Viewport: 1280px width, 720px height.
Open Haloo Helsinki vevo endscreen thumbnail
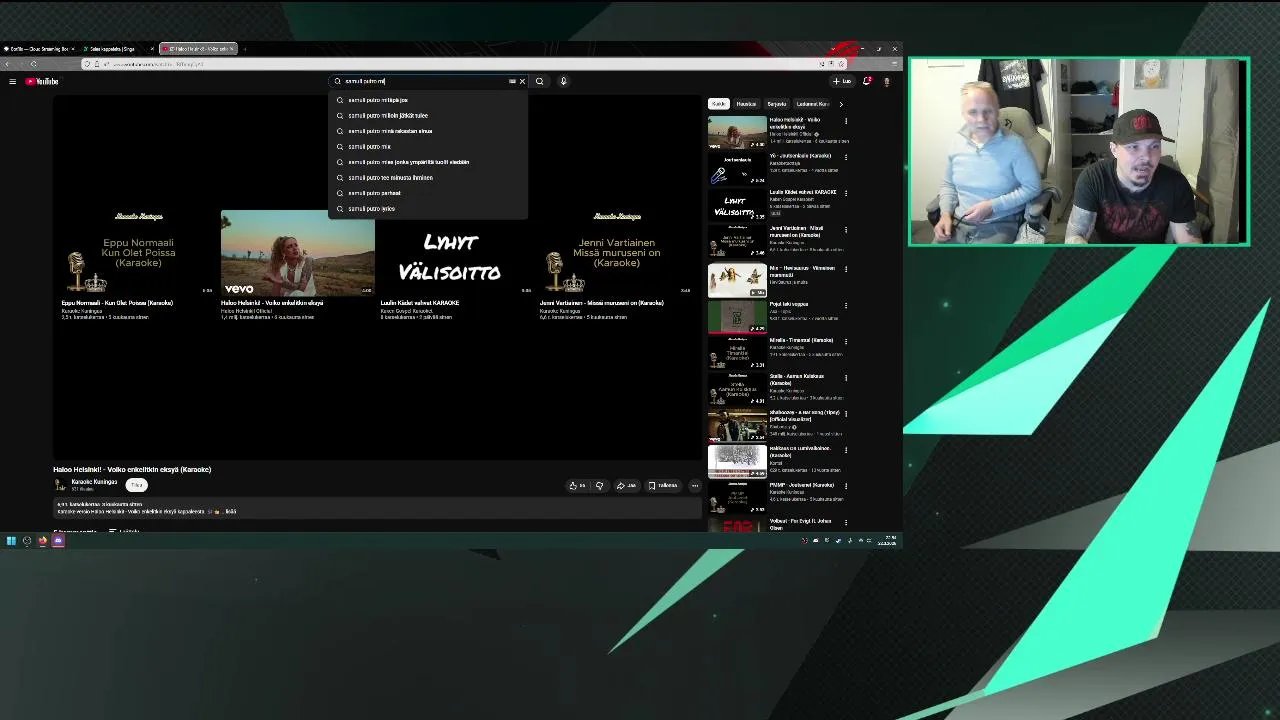[x=298, y=251]
